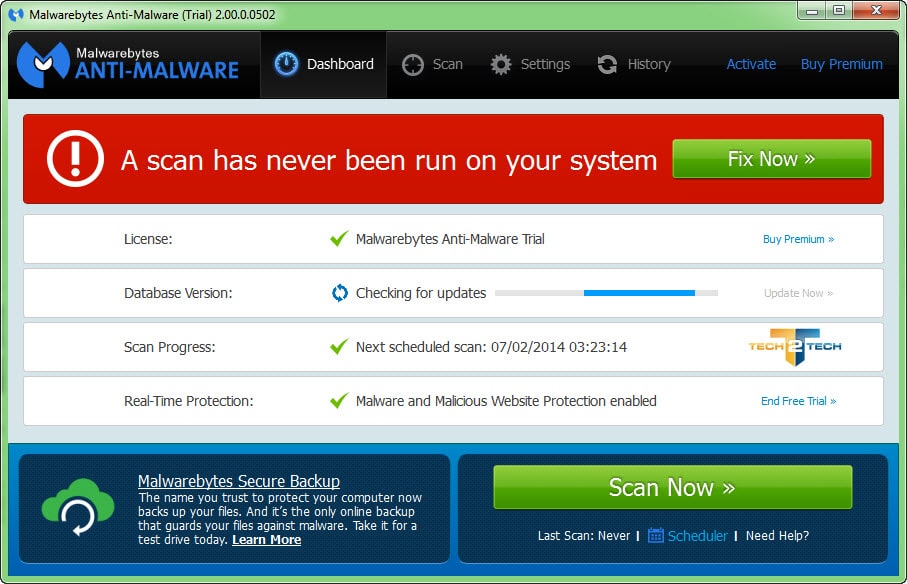The width and height of the screenshot is (907, 584).
Task: Click the Malwarebytes Anti-Malware logo
Action: coord(128,64)
